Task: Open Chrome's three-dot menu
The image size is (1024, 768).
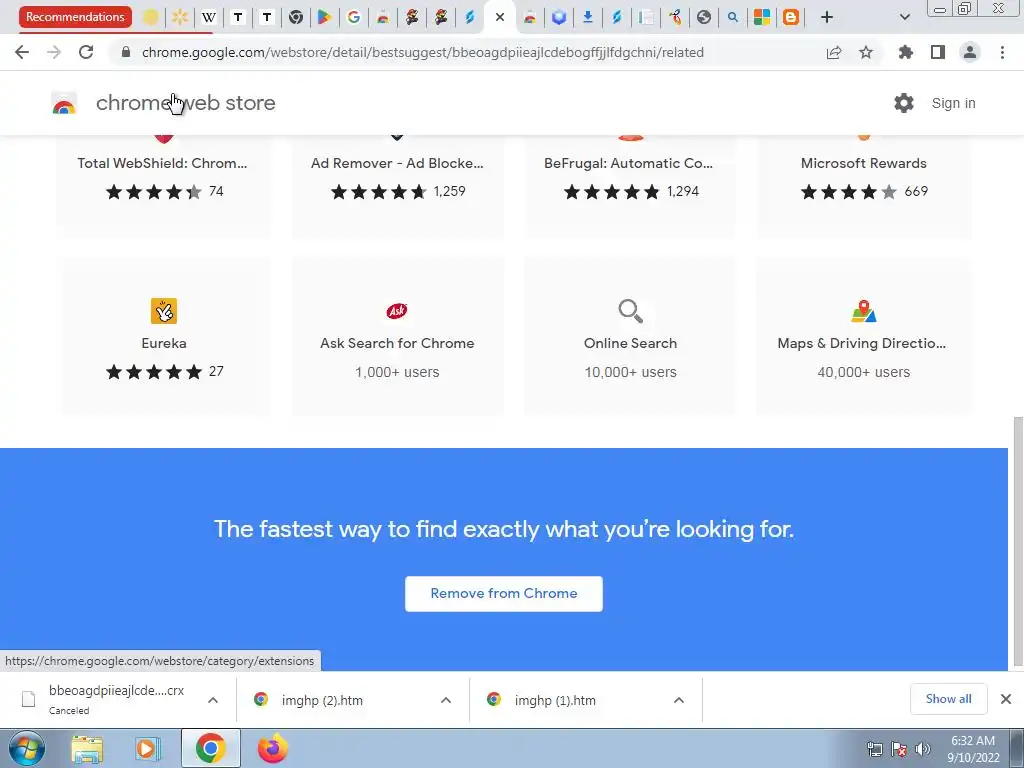Action: tap(1002, 52)
